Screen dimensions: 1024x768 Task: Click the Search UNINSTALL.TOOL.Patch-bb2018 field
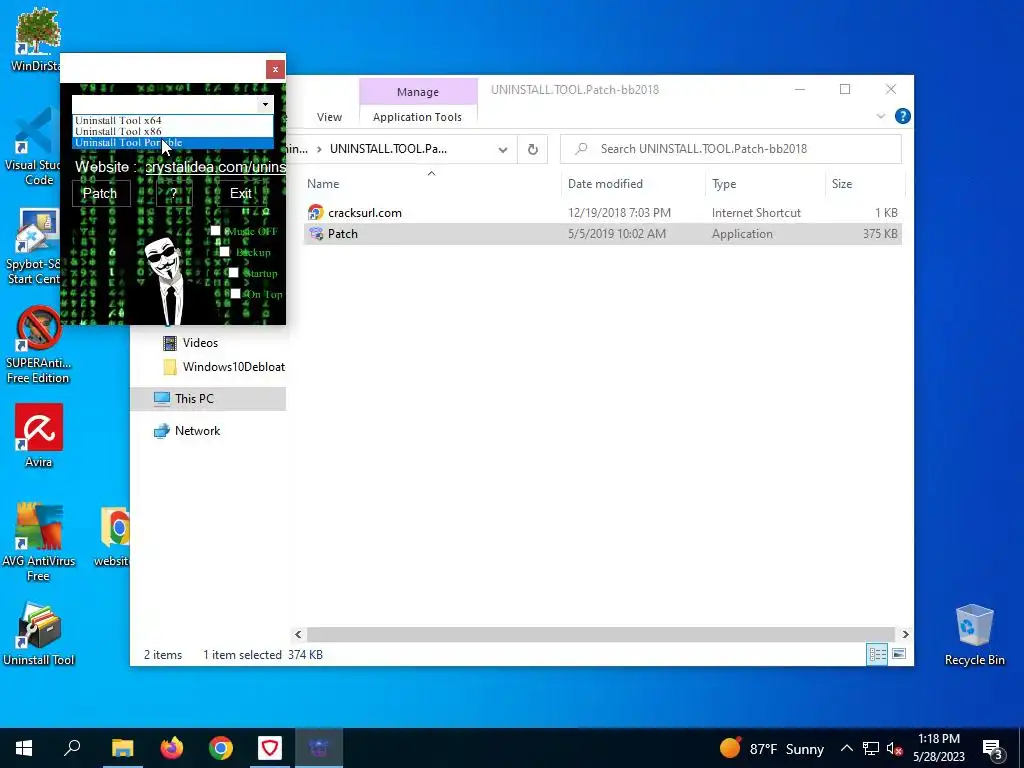pos(731,149)
